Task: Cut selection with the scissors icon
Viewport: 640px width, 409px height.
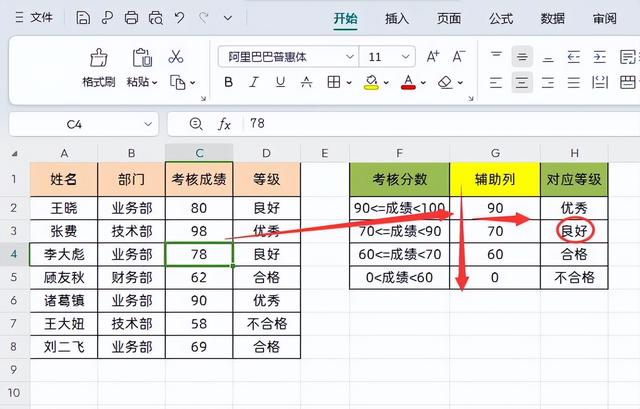Action: [176, 57]
